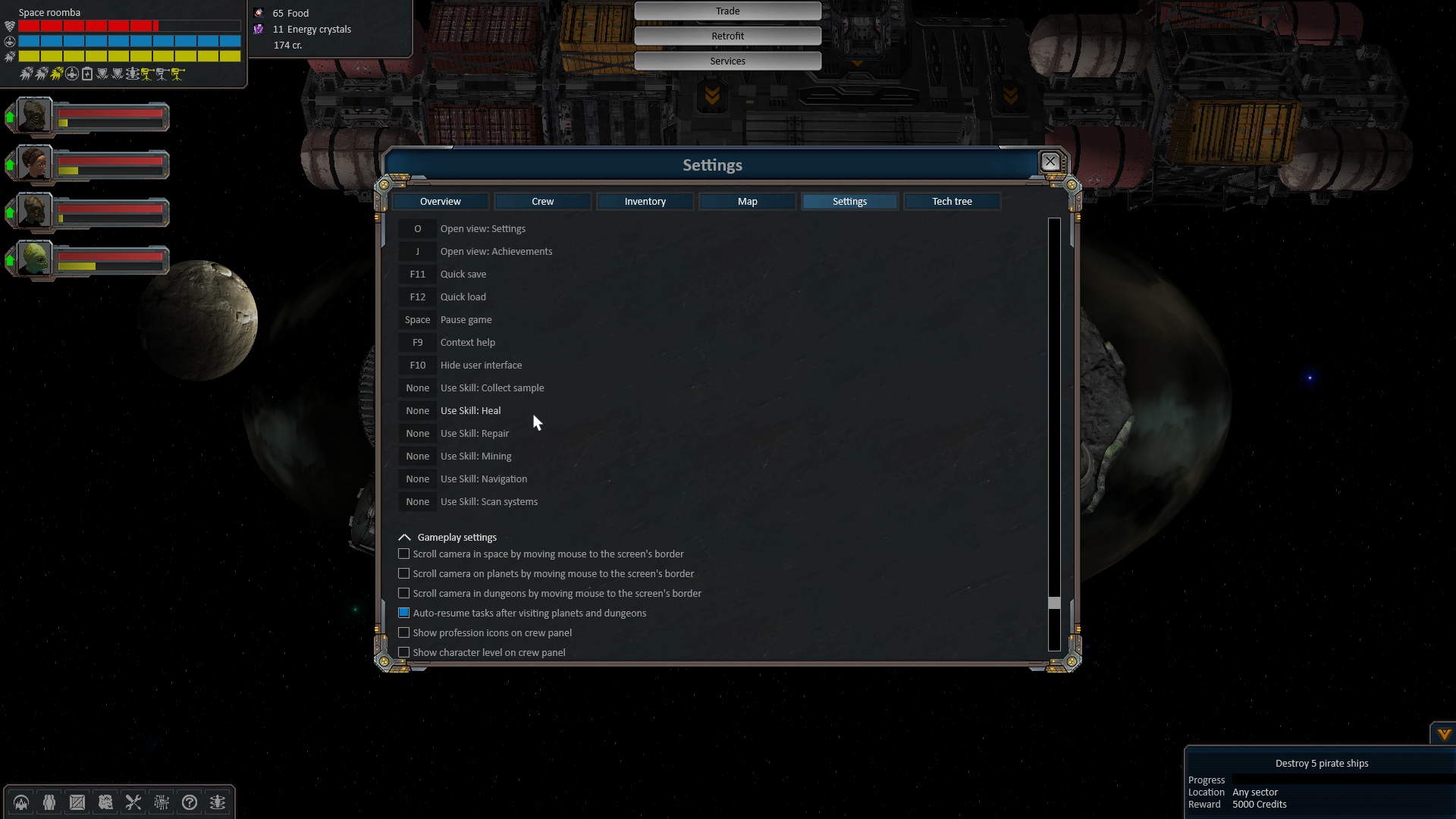Collapse the Gameplay settings section
The width and height of the screenshot is (1456, 819).
click(x=404, y=537)
